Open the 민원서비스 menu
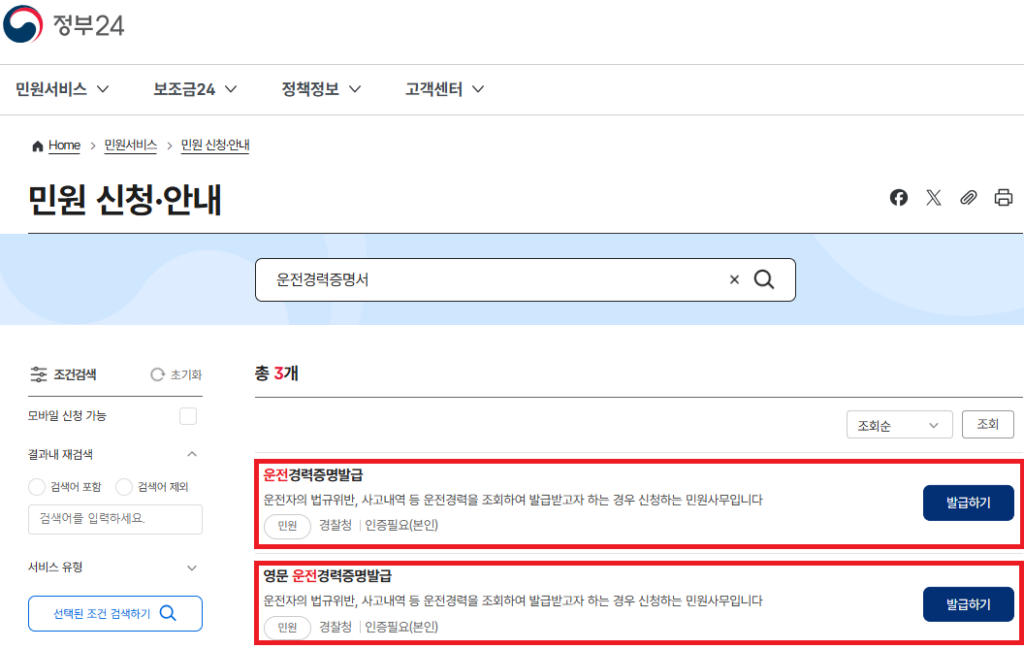Image resolution: width=1024 pixels, height=649 pixels. click(x=61, y=89)
